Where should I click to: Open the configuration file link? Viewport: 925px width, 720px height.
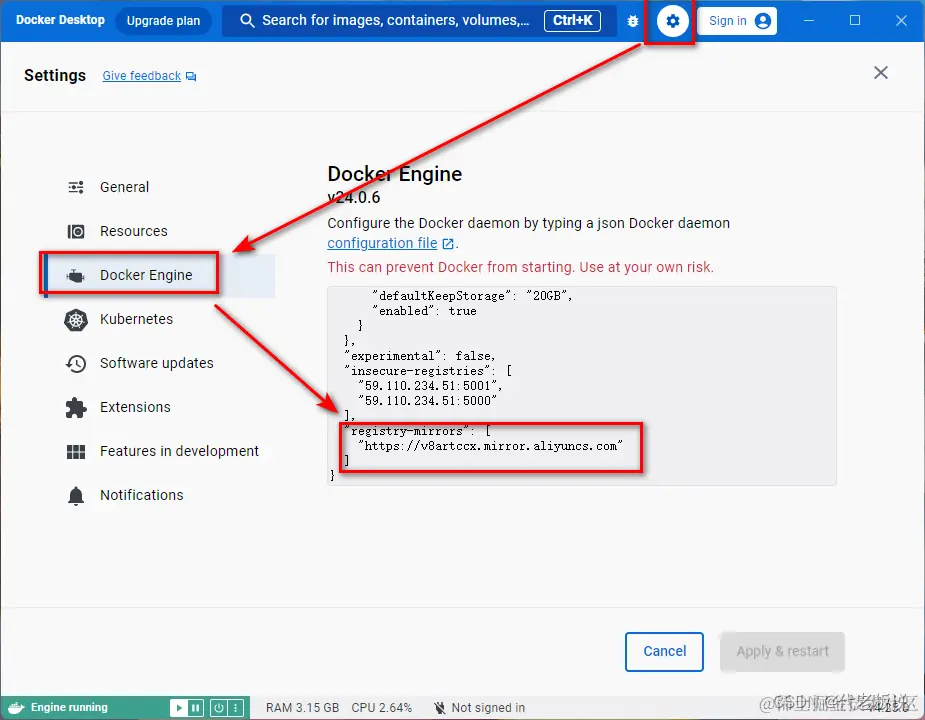click(382, 243)
